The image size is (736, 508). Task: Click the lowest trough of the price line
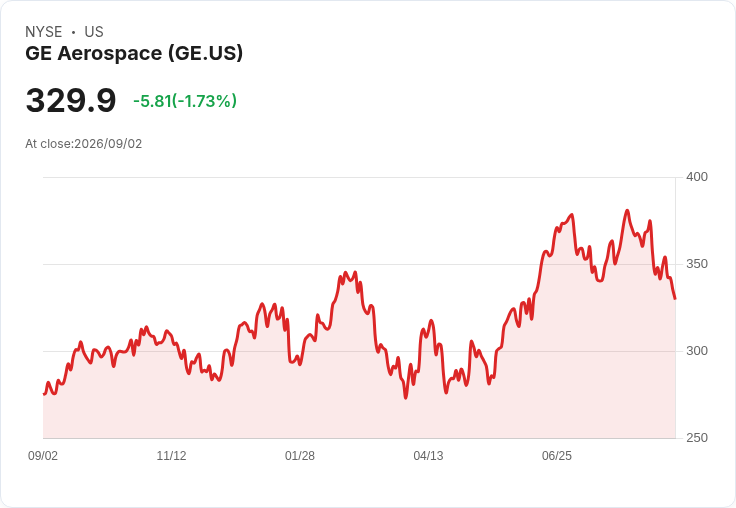pyautogui.click(x=406, y=398)
